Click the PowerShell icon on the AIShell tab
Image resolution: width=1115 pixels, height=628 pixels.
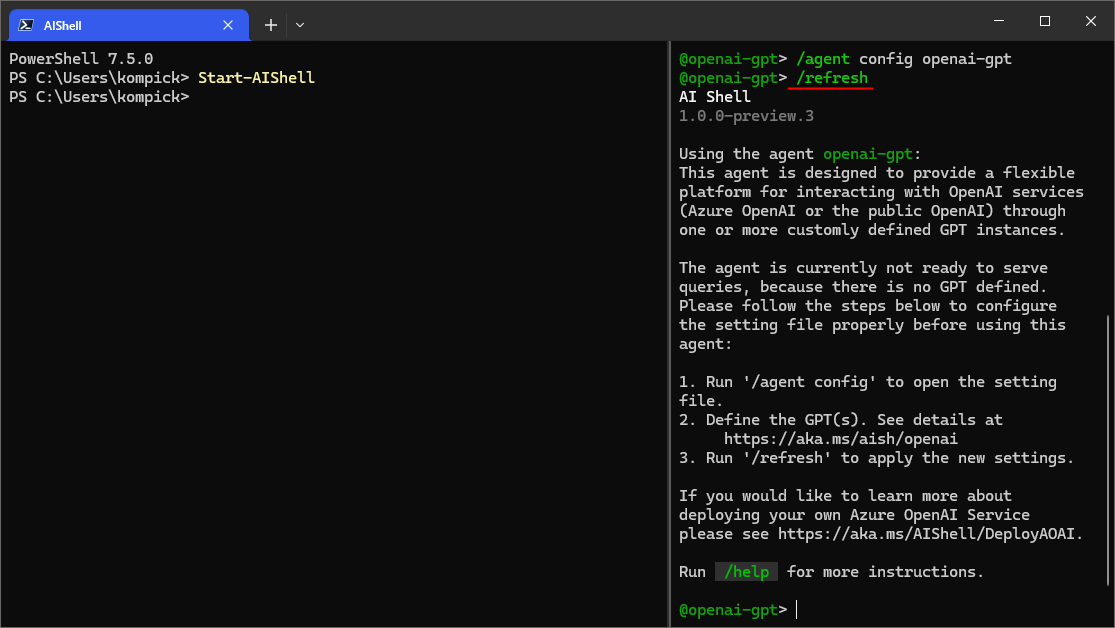tap(26, 25)
